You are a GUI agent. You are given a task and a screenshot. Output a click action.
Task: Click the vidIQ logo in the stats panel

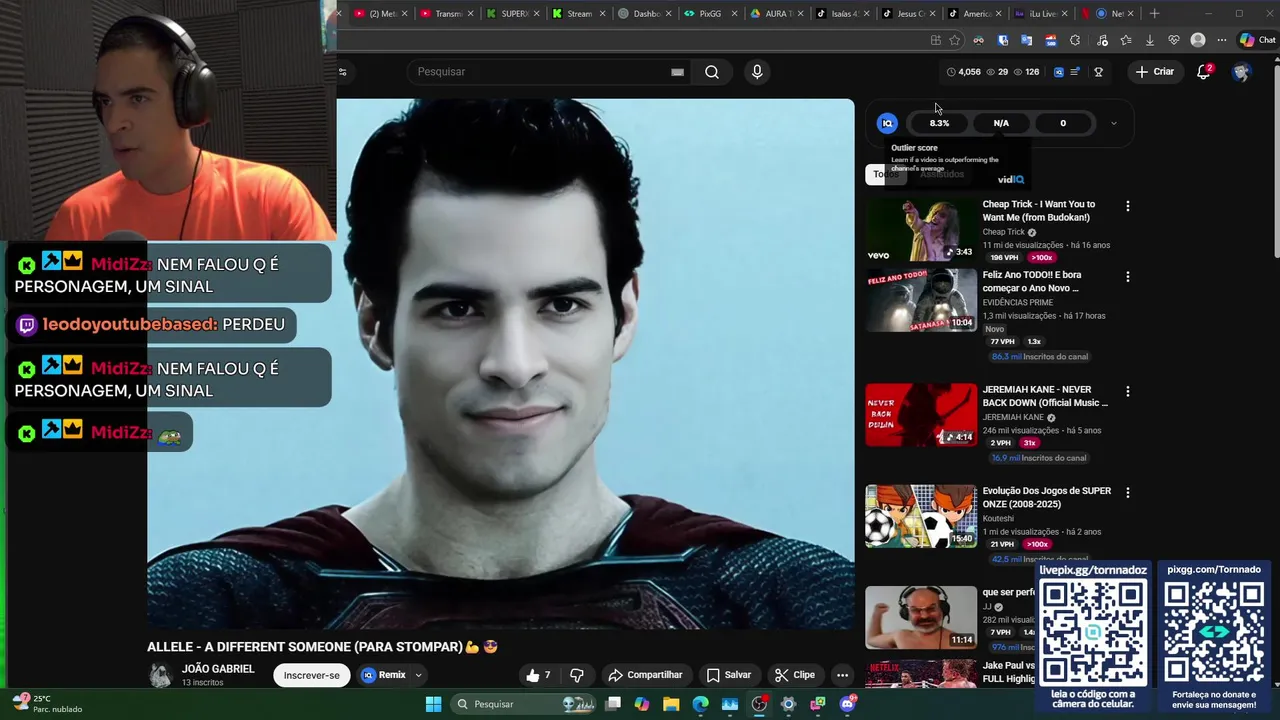click(887, 123)
